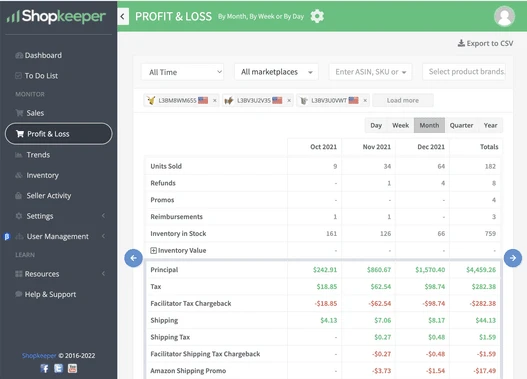
Task: Switch to the Quarter view
Action: [461, 125]
